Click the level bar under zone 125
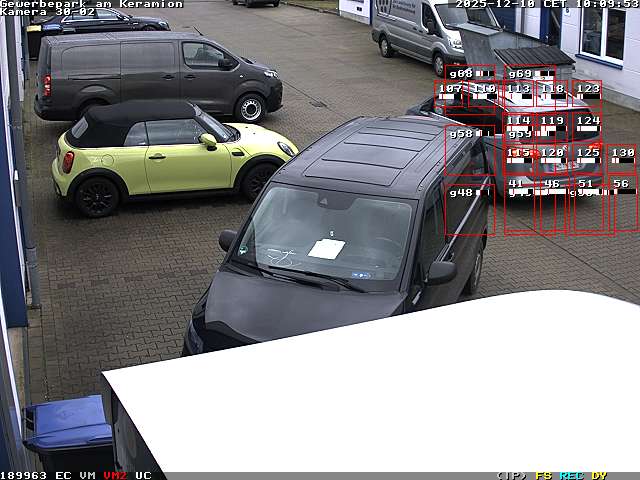The width and height of the screenshot is (640, 480). pyautogui.click(x=587, y=162)
